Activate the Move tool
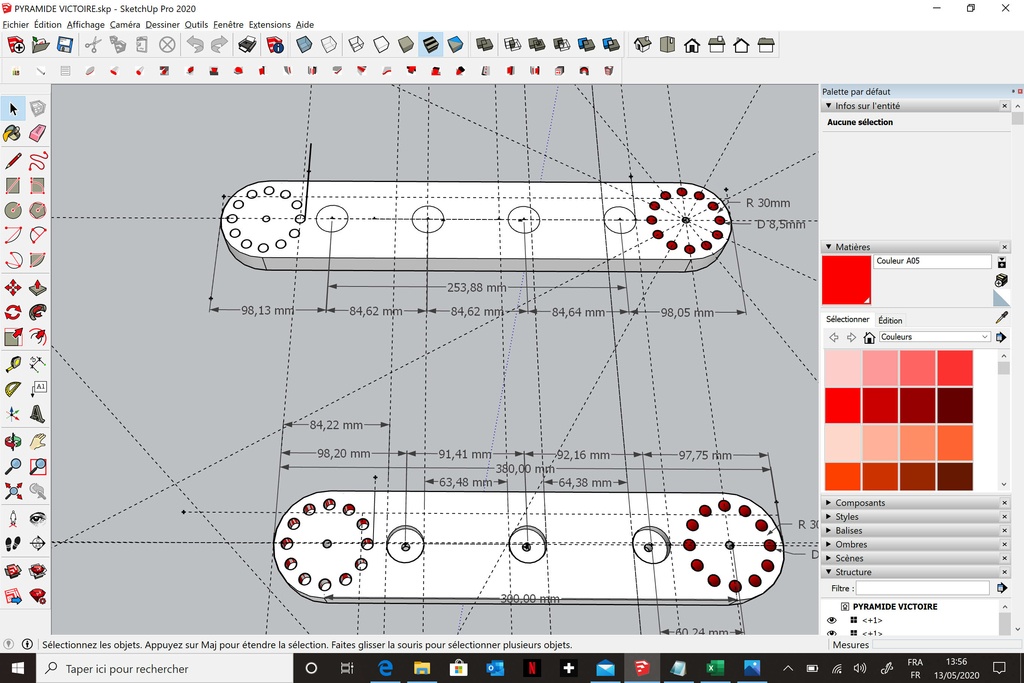Screen dimensions: 1024x683 [13, 287]
